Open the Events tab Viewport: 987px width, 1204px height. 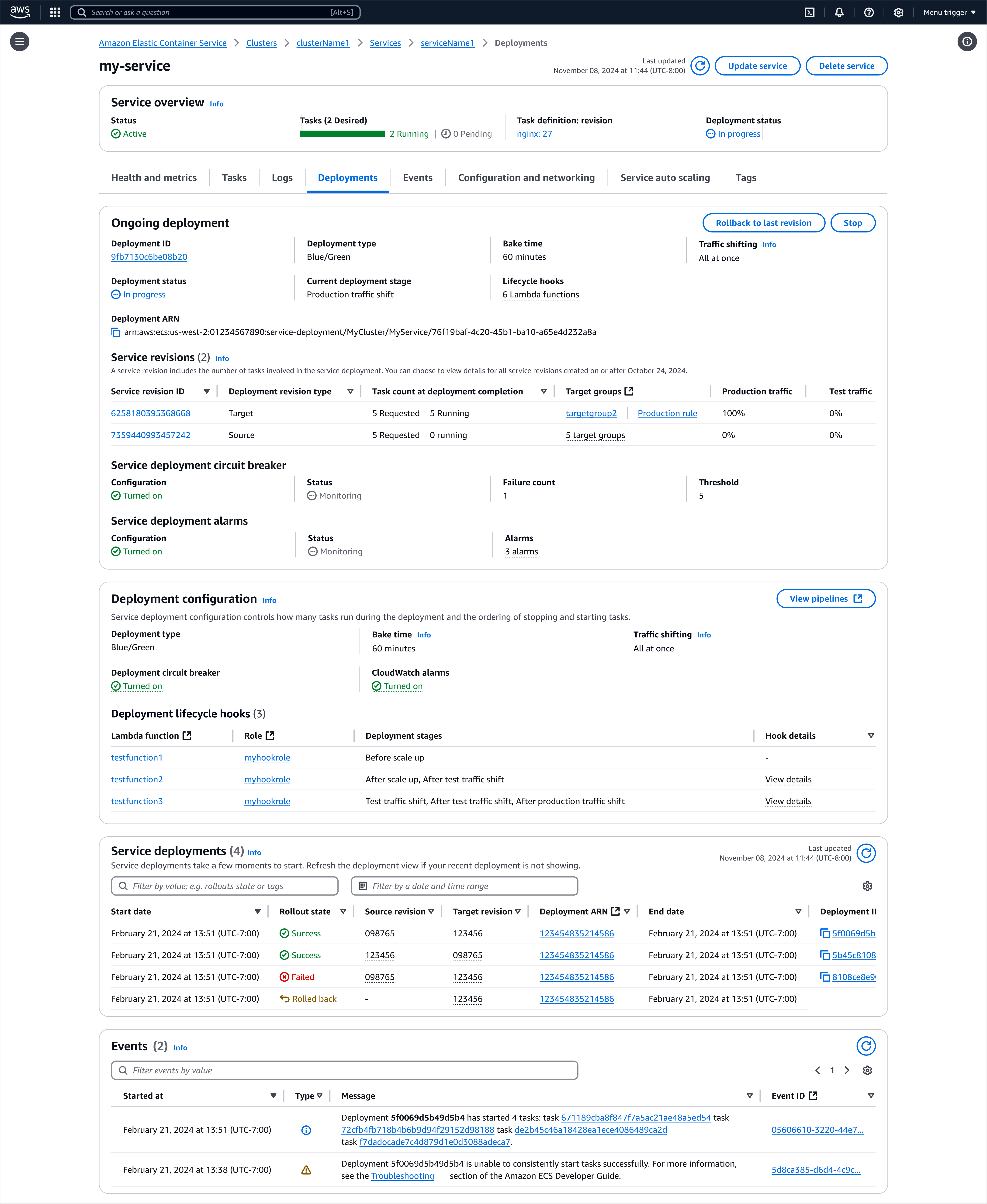point(417,178)
